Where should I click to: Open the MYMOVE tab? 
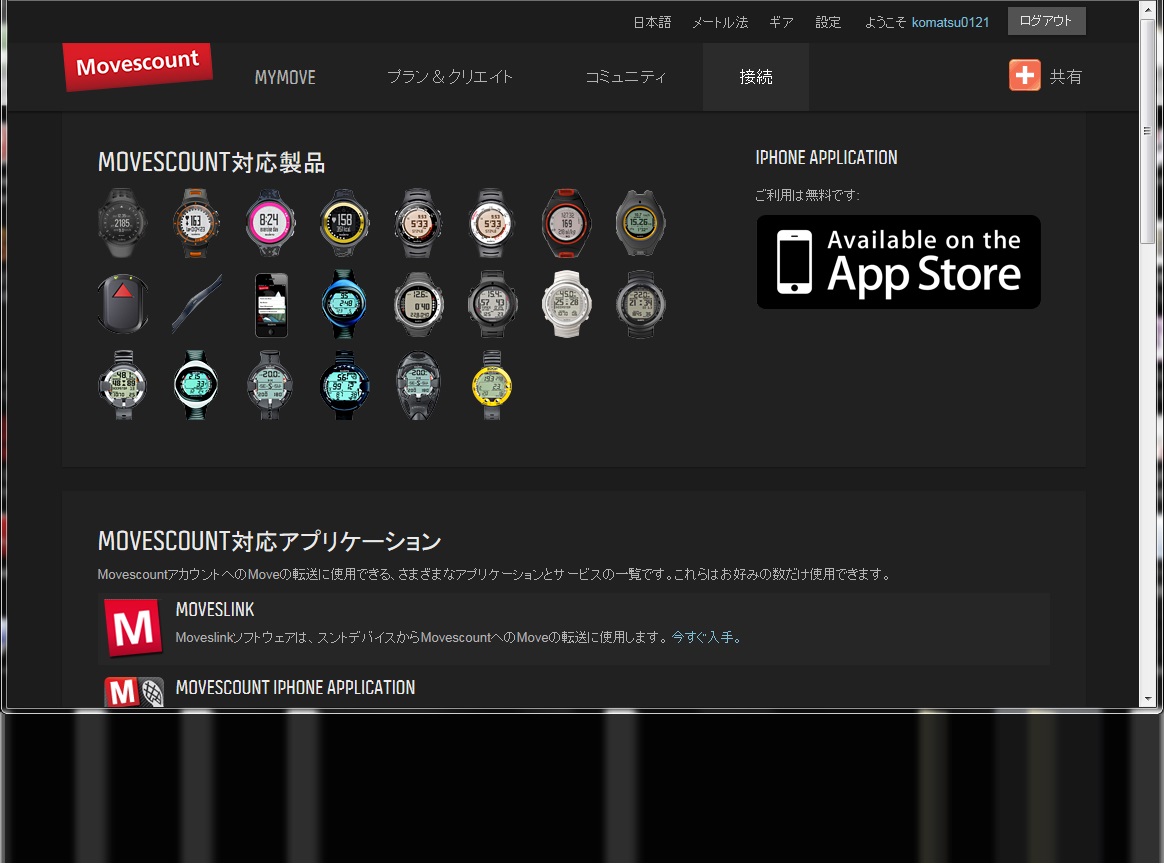coord(285,77)
